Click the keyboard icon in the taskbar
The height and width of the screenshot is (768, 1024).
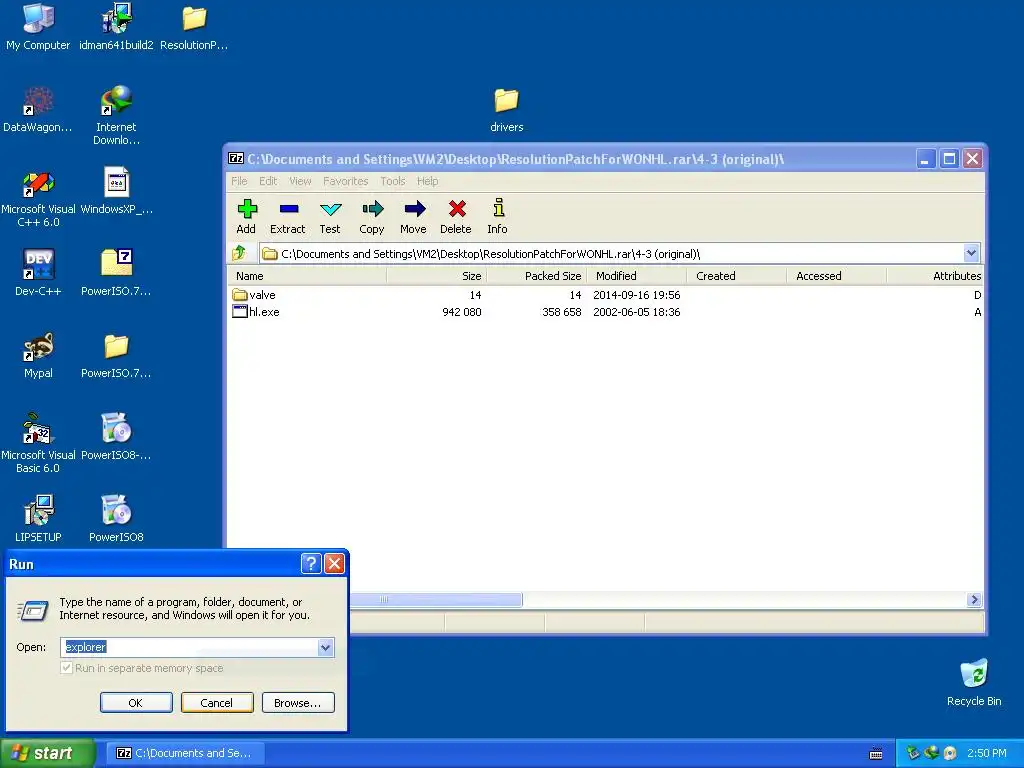(x=876, y=754)
